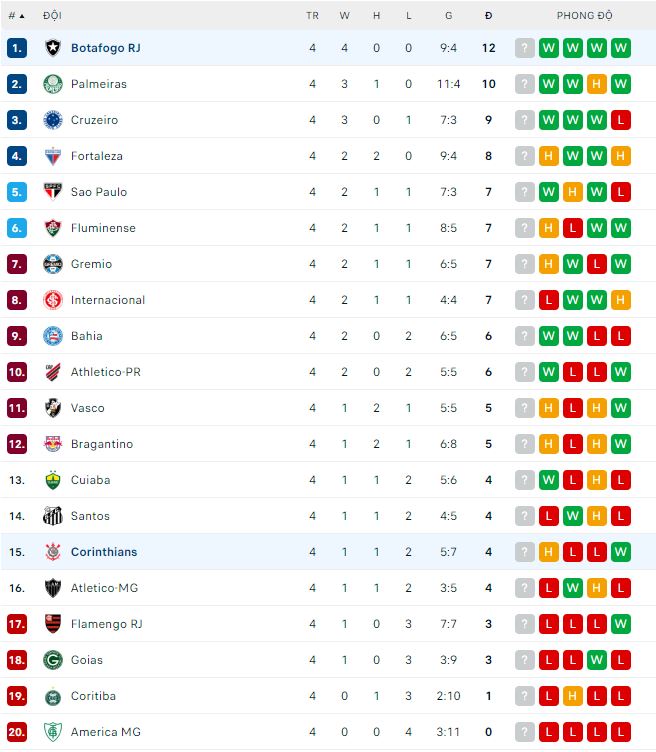Click America MG's upcoming match question mark badge
Image resolution: width=656 pixels, height=752 pixels.
525,732
